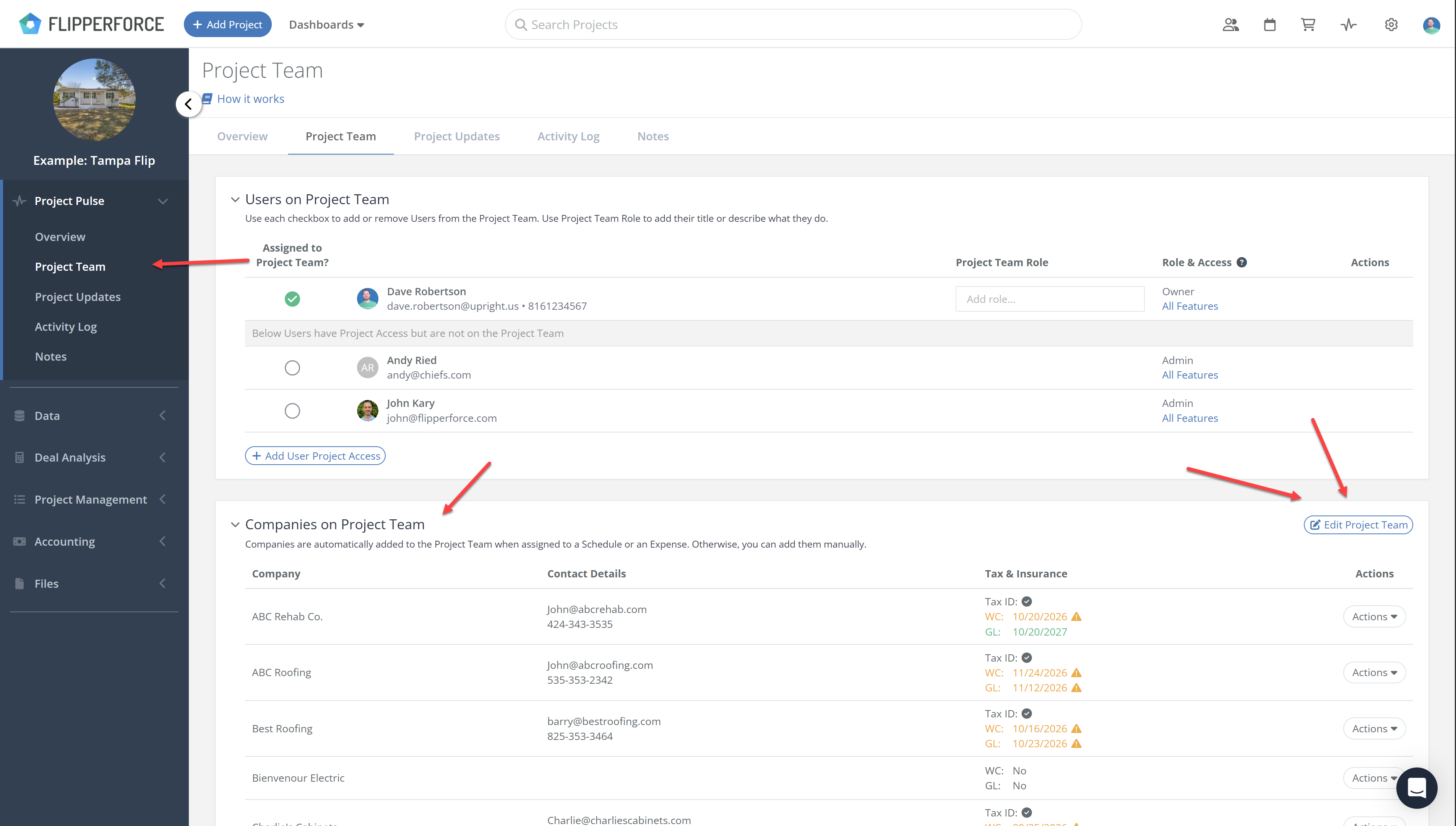Switch to the Activity Log tab
This screenshot has width=1456, height=826.
pyautogui.click(x=568, y=136)
